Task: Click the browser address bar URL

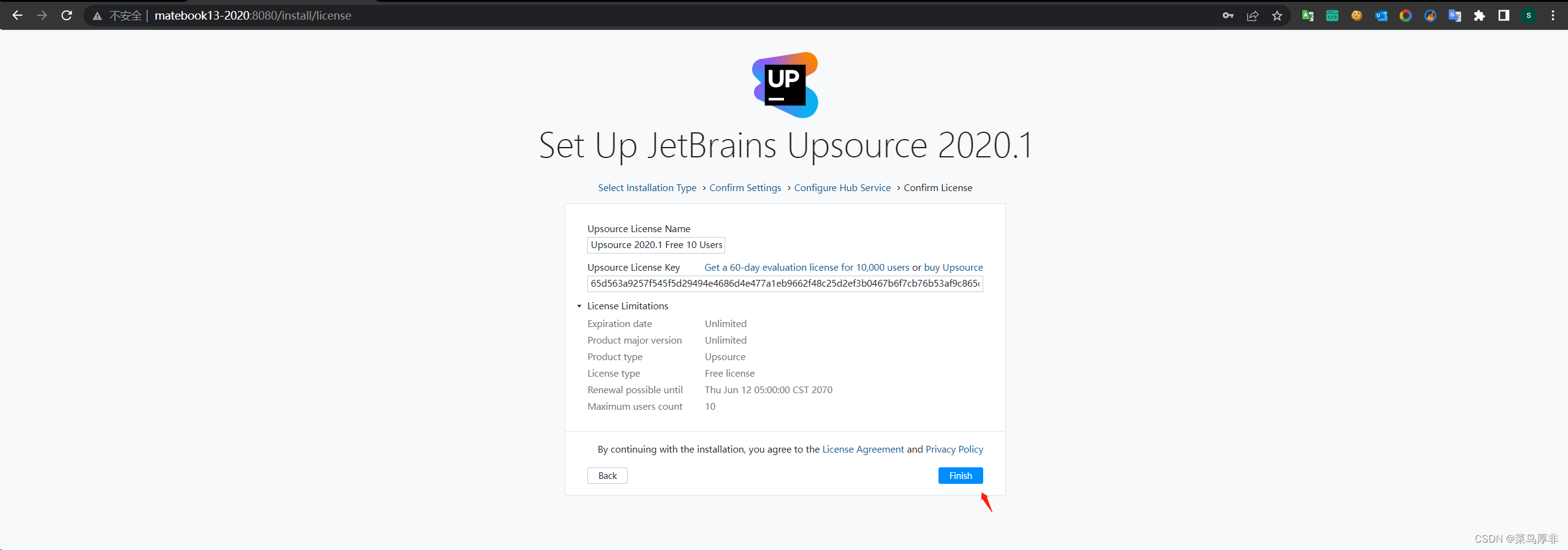Action: 253,16
